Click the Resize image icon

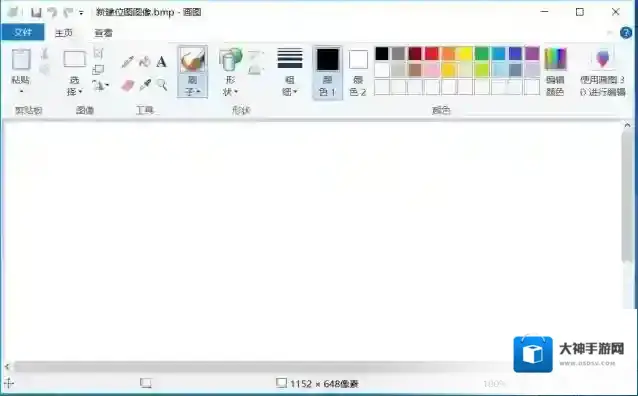click(x=98, y=69)
